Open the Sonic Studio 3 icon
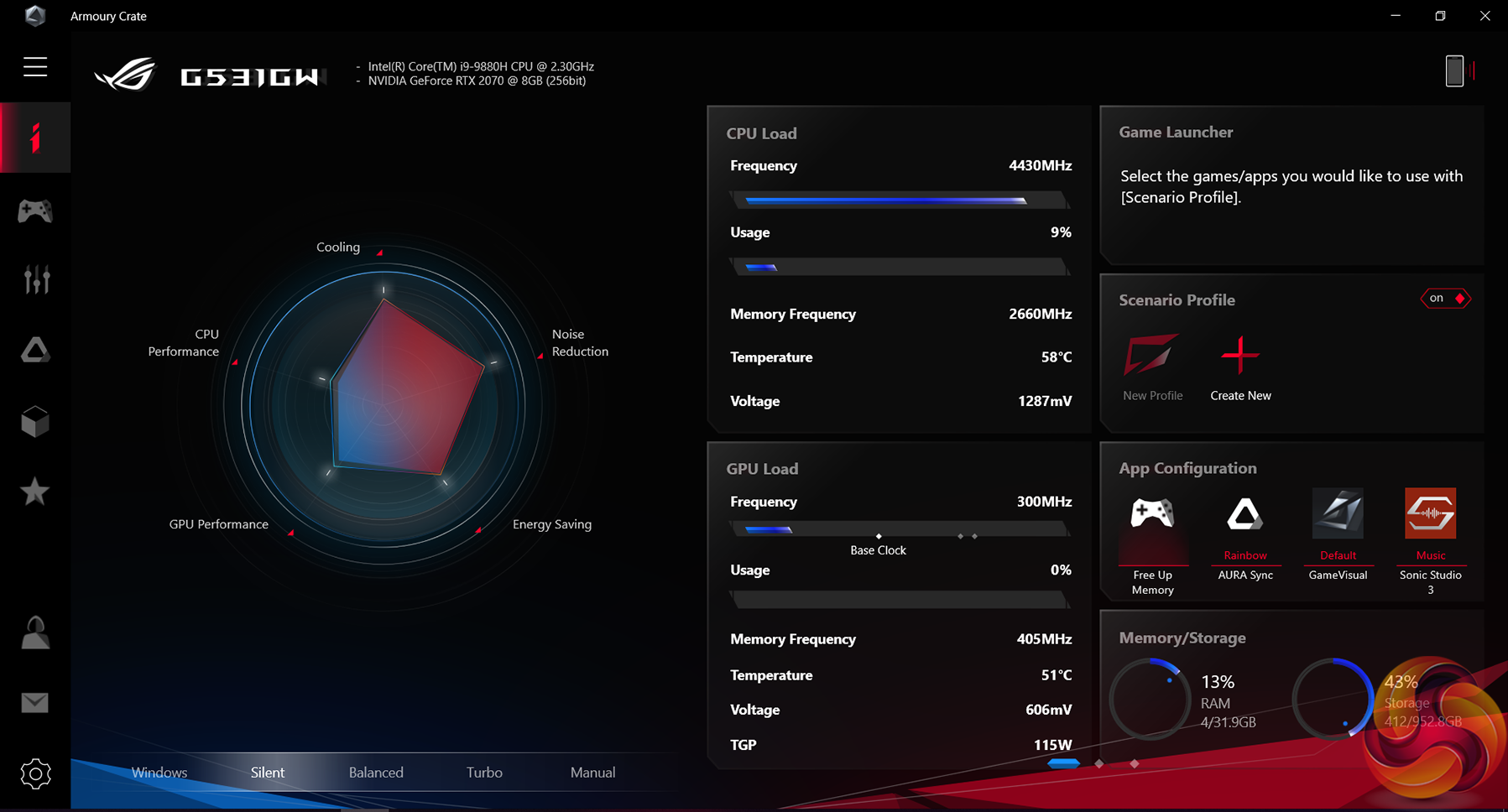This screenshot has height=812, width=1508. 1431,513
